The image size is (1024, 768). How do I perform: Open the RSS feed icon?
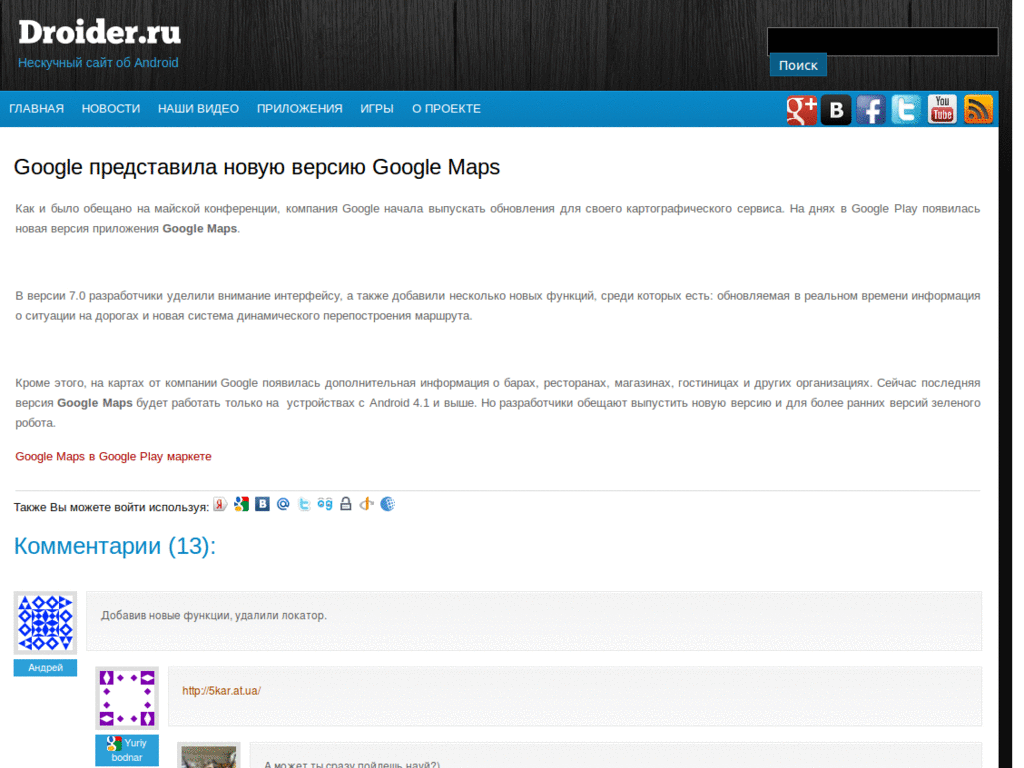tap(978, 110)
